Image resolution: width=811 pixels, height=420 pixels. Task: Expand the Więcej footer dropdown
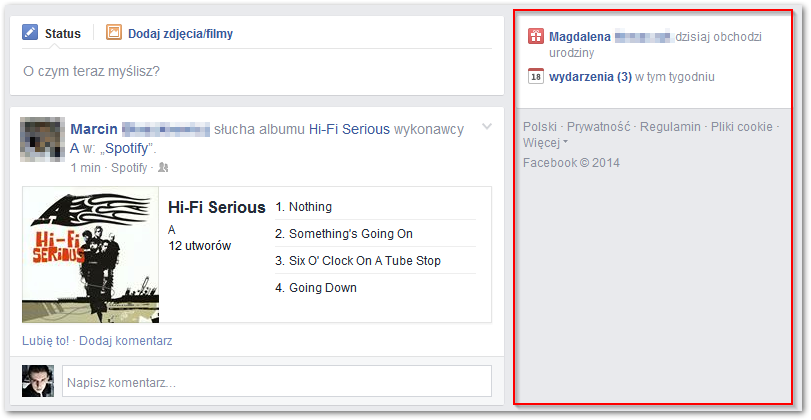tap(545, 142)
